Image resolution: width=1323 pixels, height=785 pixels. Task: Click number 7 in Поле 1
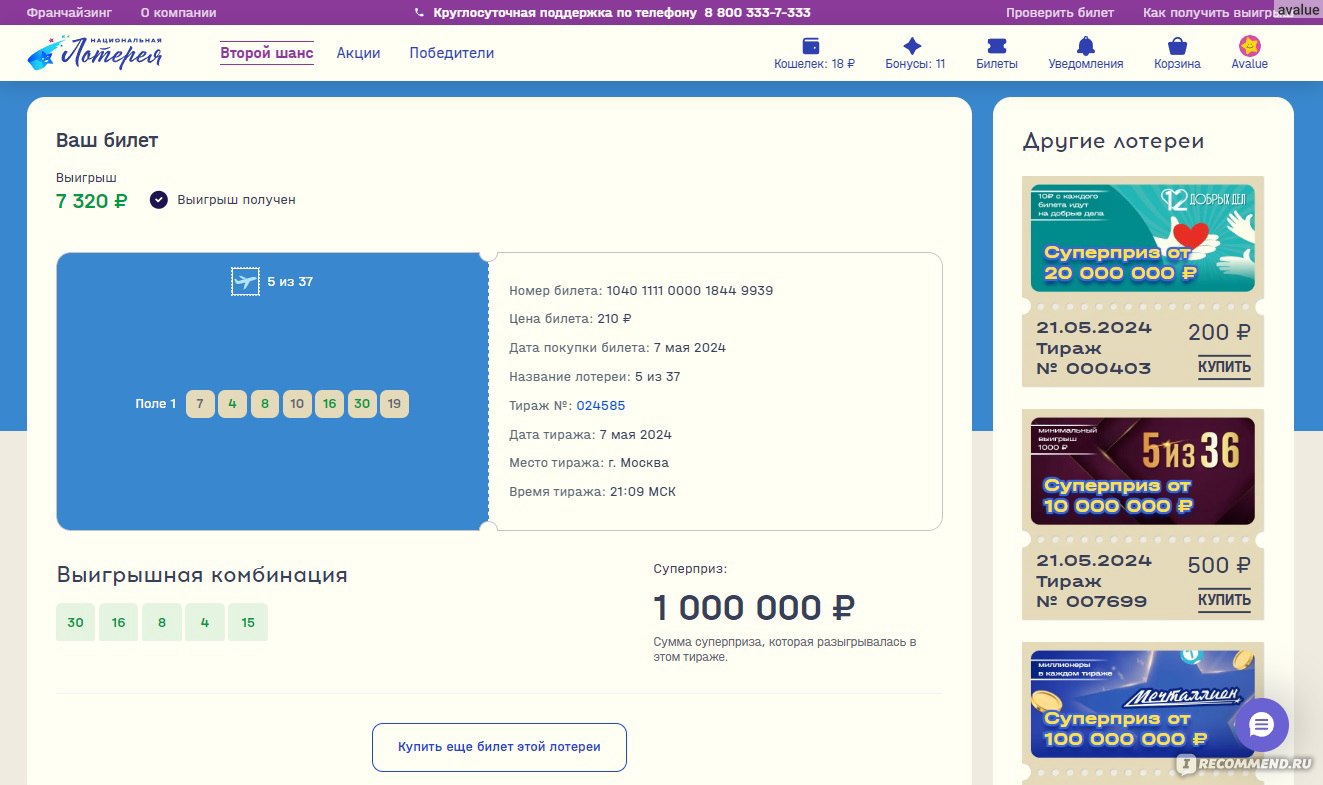coord(200,404)
